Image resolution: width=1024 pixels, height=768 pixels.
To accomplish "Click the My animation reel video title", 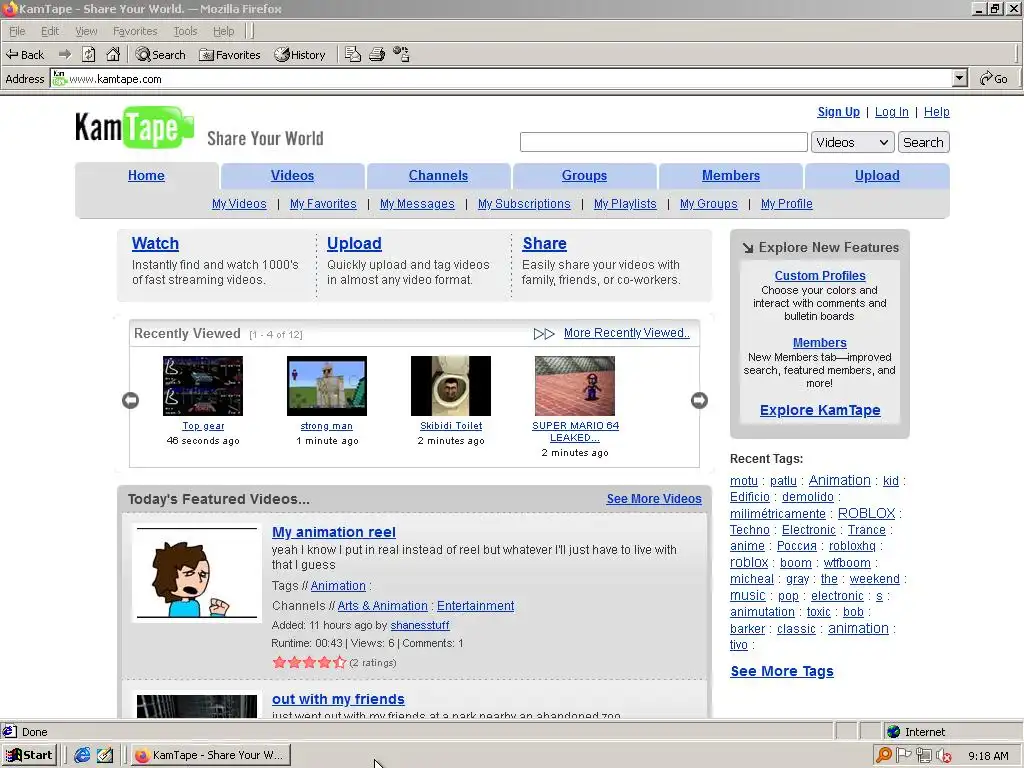I will (334, 532).
